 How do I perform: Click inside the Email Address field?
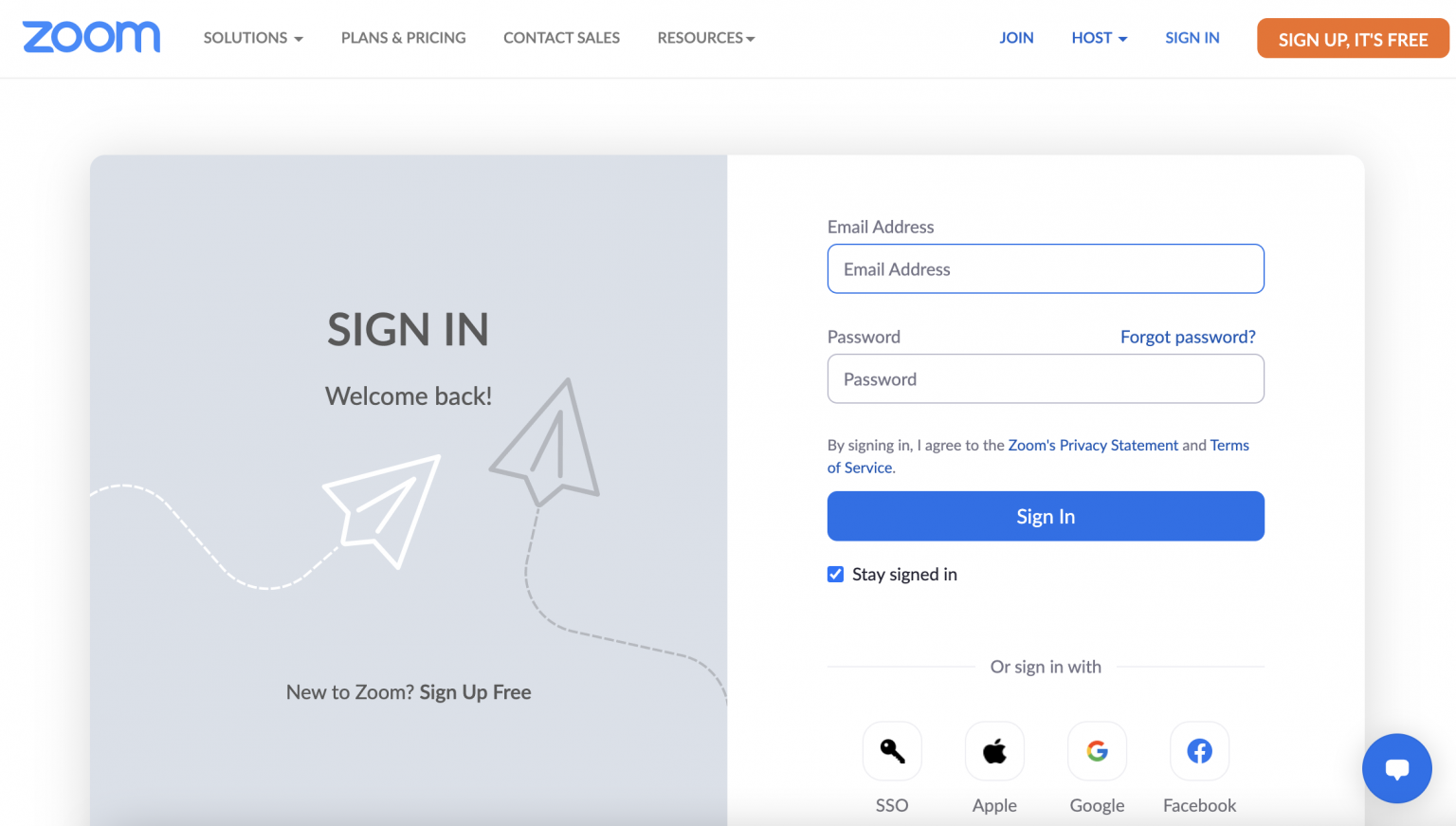click(x=1046, y=268)
